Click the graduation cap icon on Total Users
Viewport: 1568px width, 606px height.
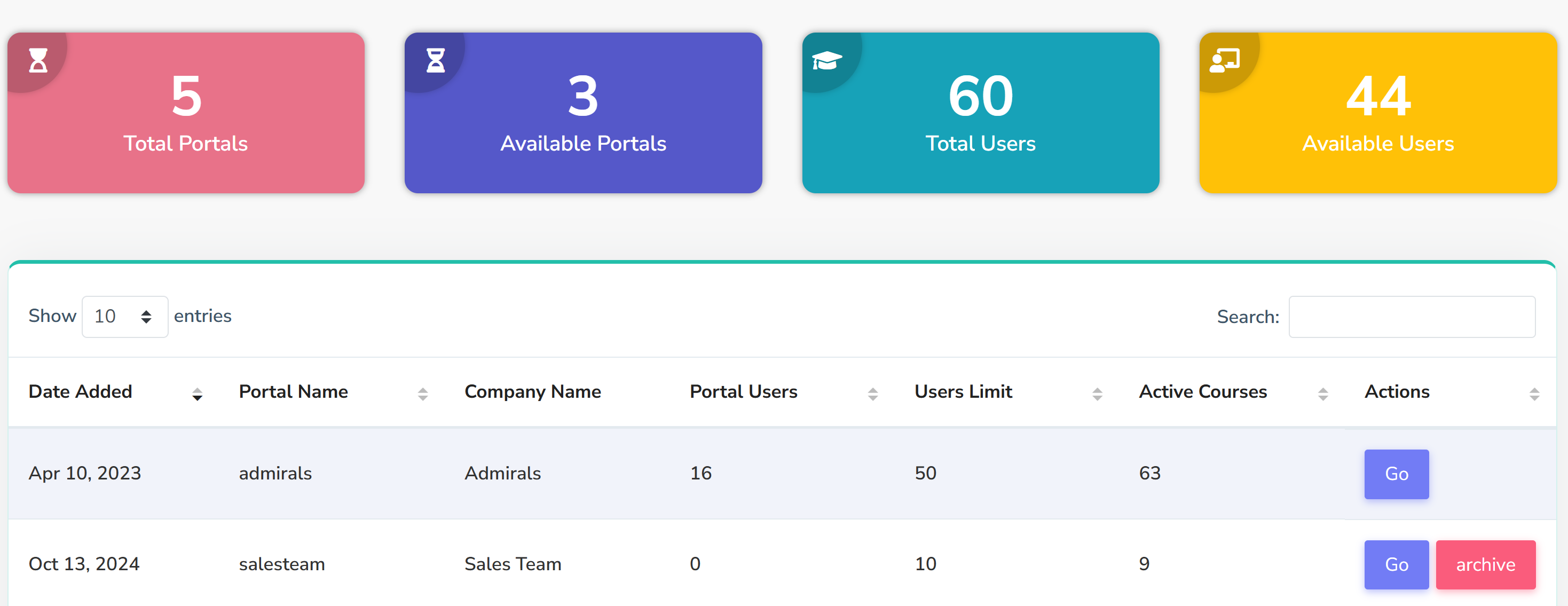pos(826,60)
